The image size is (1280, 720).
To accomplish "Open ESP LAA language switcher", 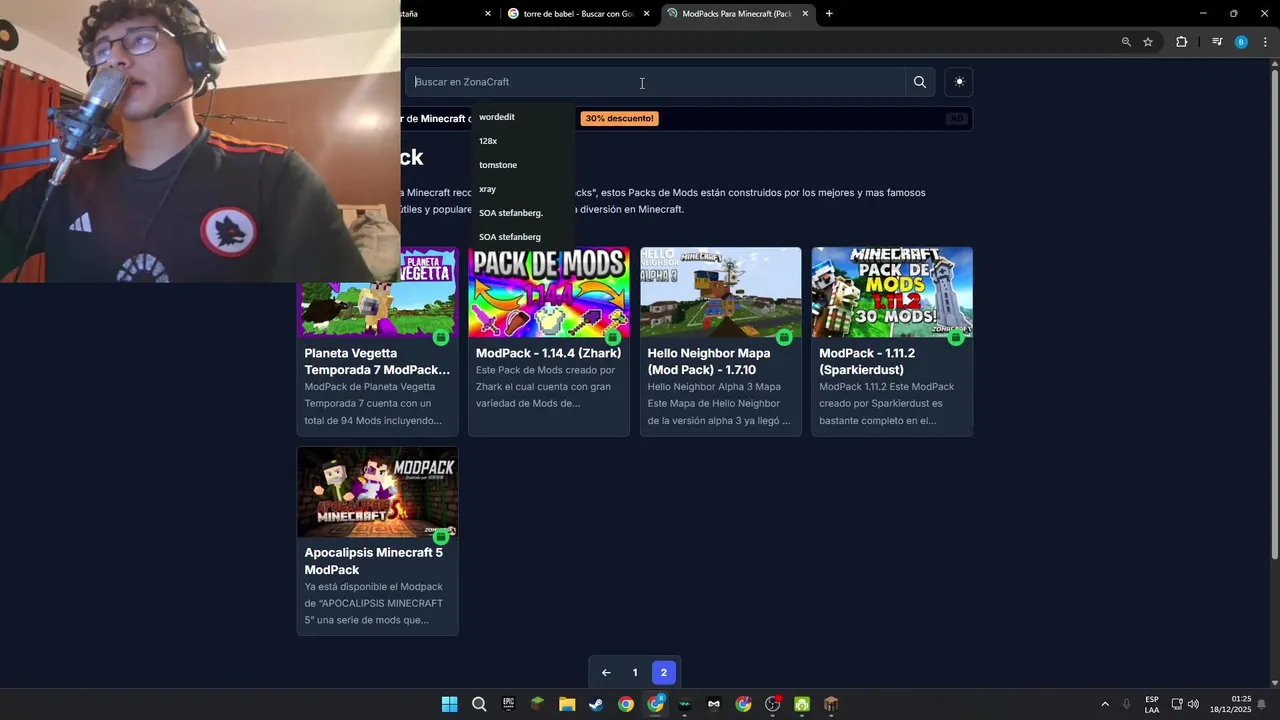I will coord(1152,704).
